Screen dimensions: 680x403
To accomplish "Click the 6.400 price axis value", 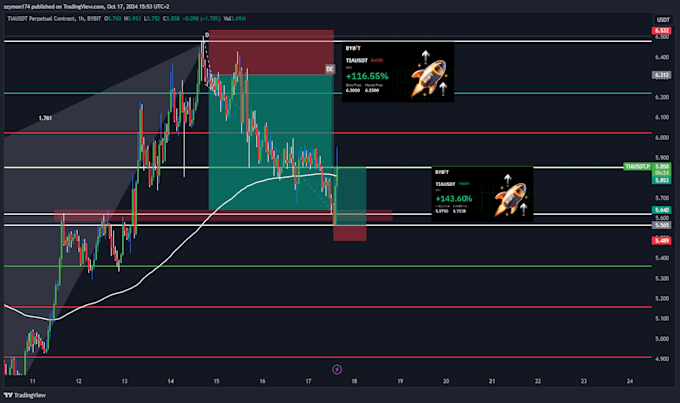I will tap(662, 57).
